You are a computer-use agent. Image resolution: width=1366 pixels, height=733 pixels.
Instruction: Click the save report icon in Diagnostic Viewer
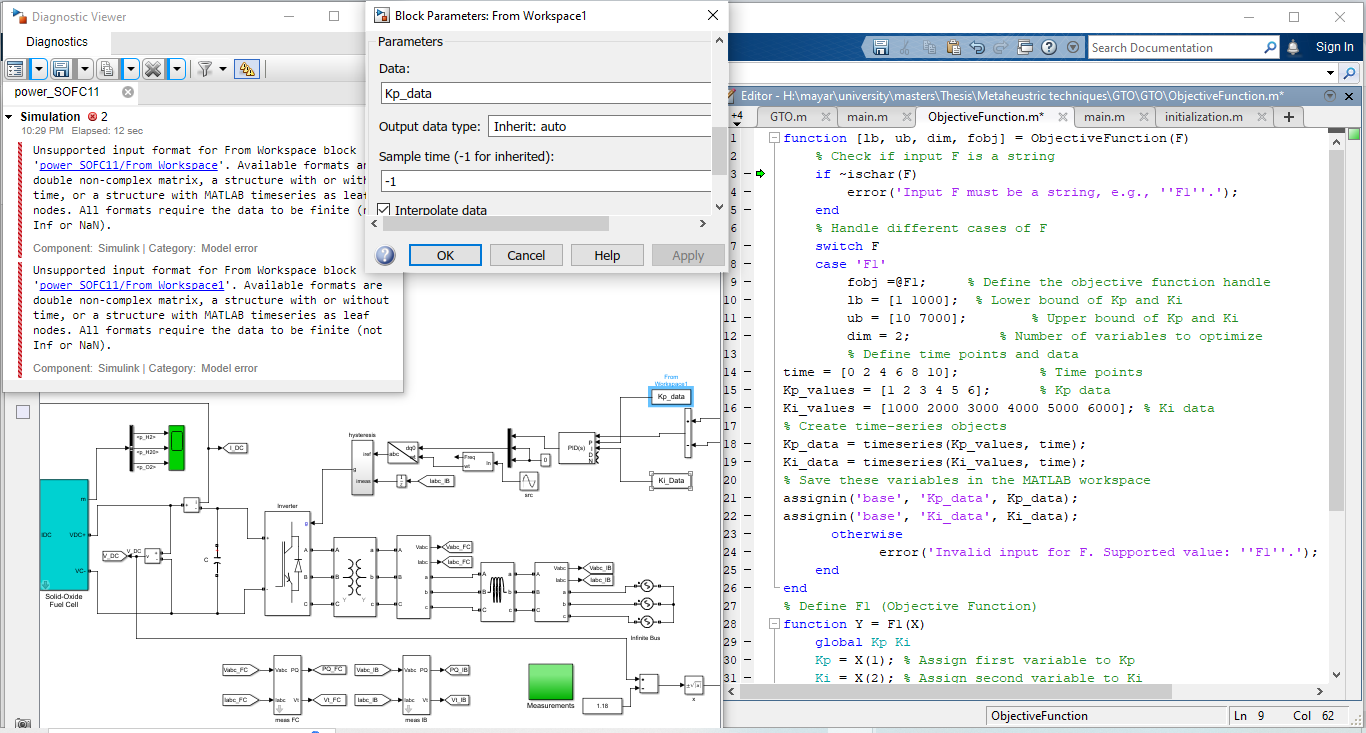point(61,69)
